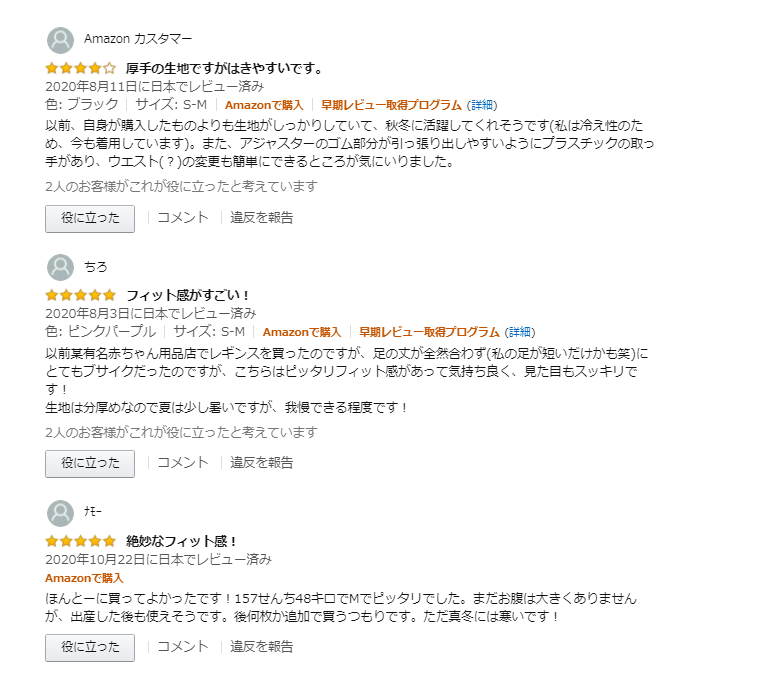
Task: Open 詳細 link in ちろ's review
Action: (x=520, y=332)
